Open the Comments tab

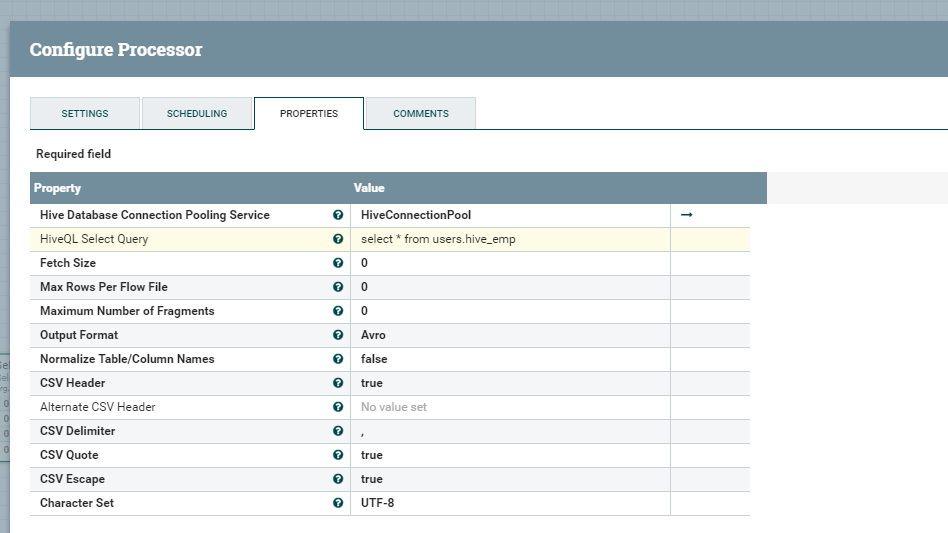(x=421, y=114)
